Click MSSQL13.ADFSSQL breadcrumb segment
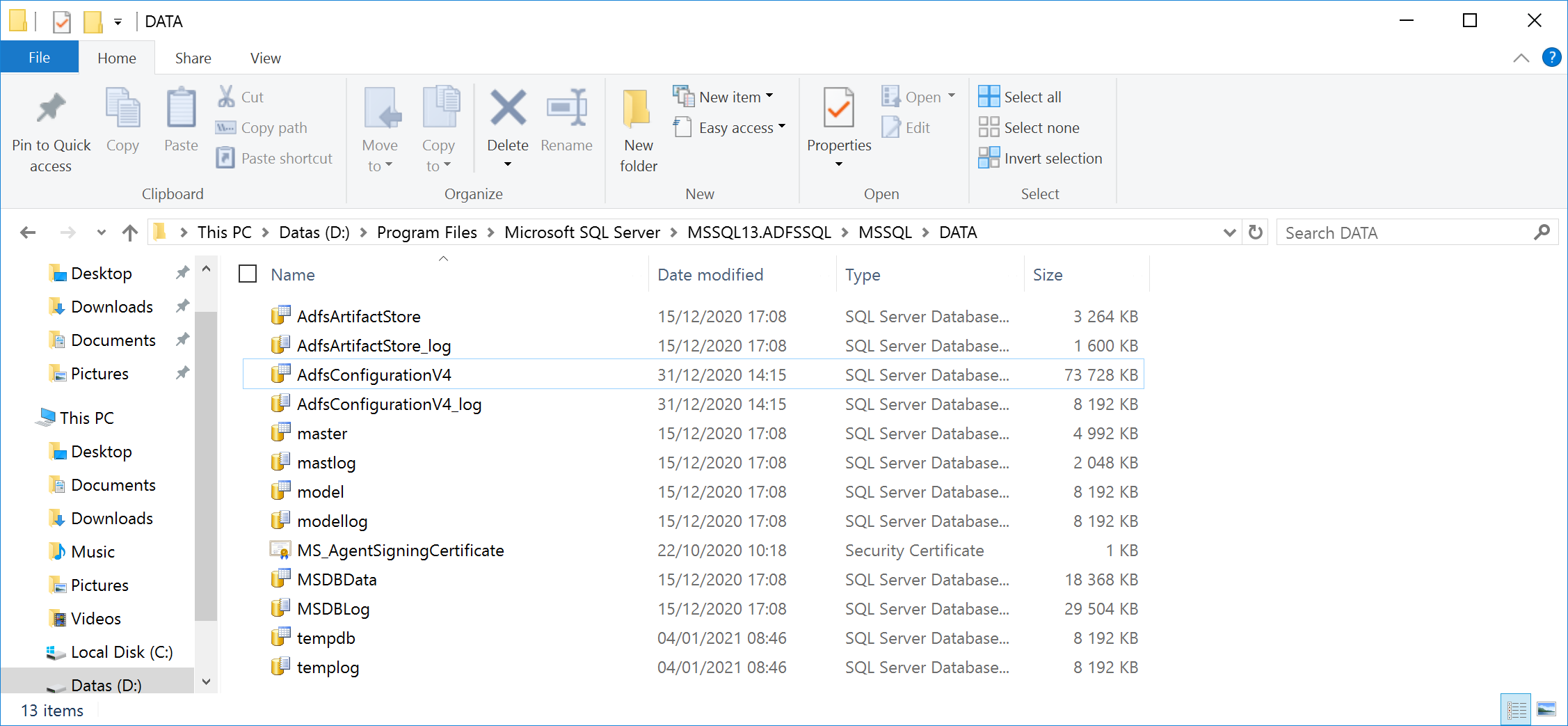Image resolution: width=1568 pixels, height=726 pixels. point(759,232)
